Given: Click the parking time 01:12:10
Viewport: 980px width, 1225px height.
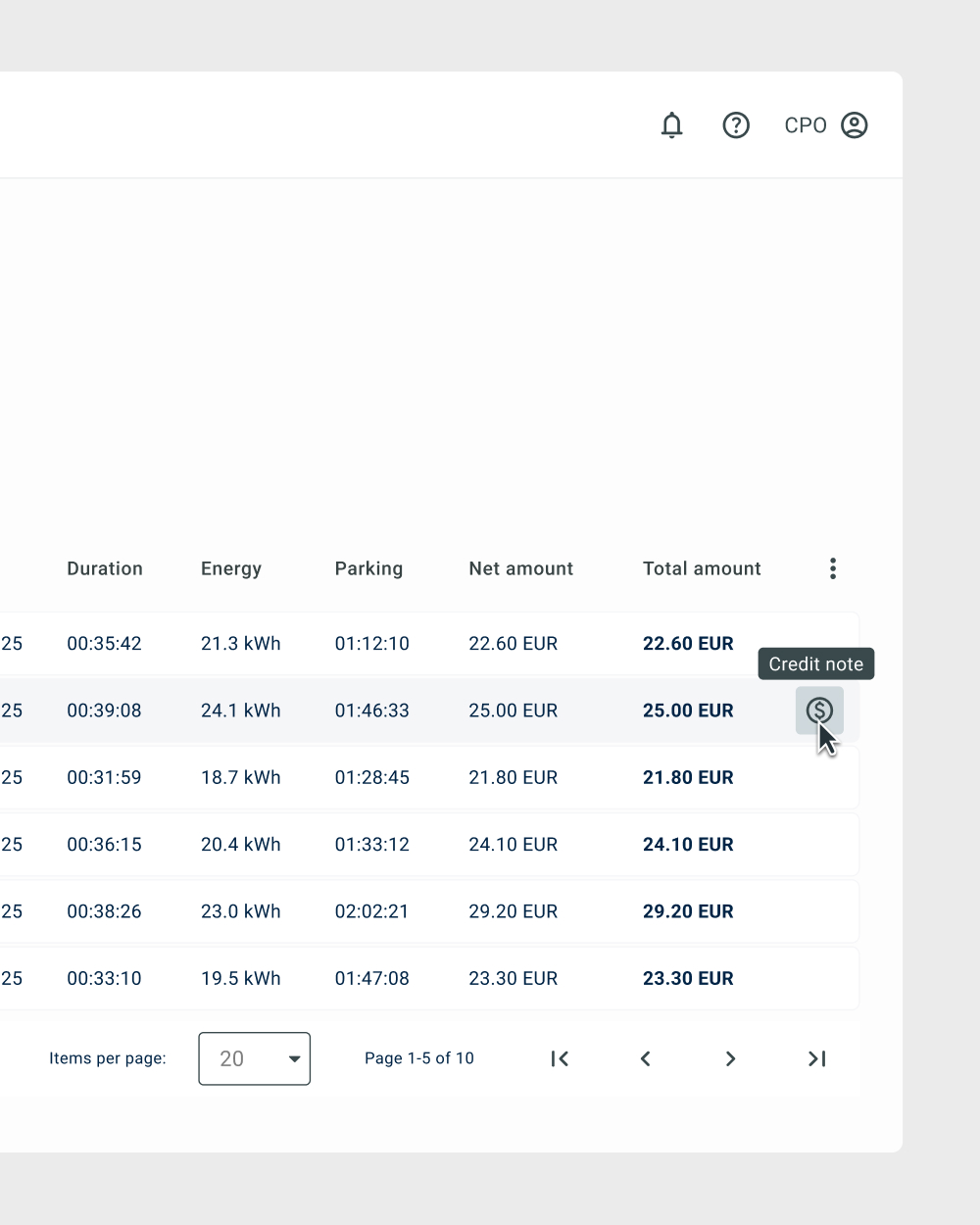Looking at the screenshot, I should coord(372,644).
